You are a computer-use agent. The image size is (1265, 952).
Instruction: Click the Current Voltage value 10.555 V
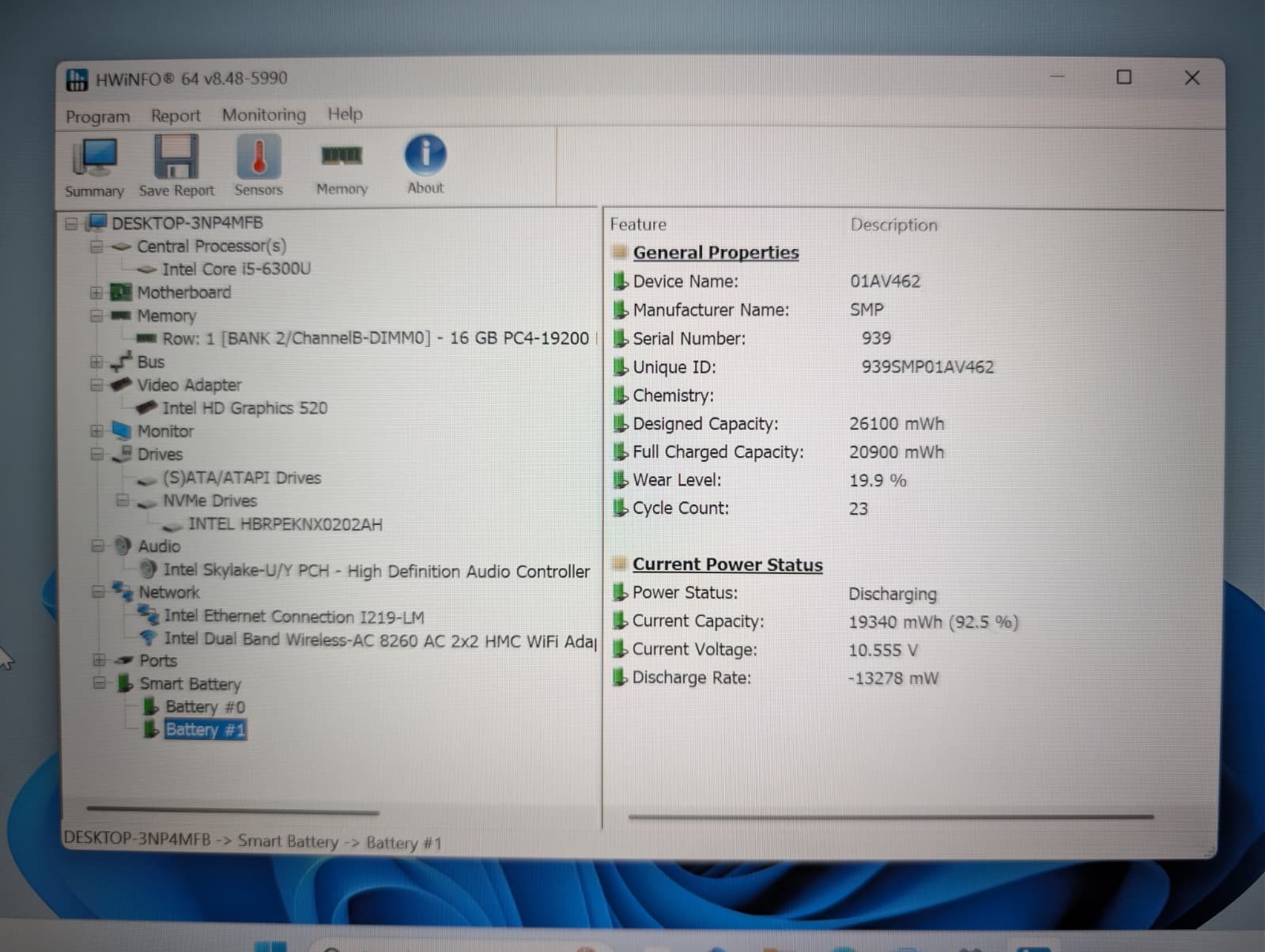click(x=883, y=650)
